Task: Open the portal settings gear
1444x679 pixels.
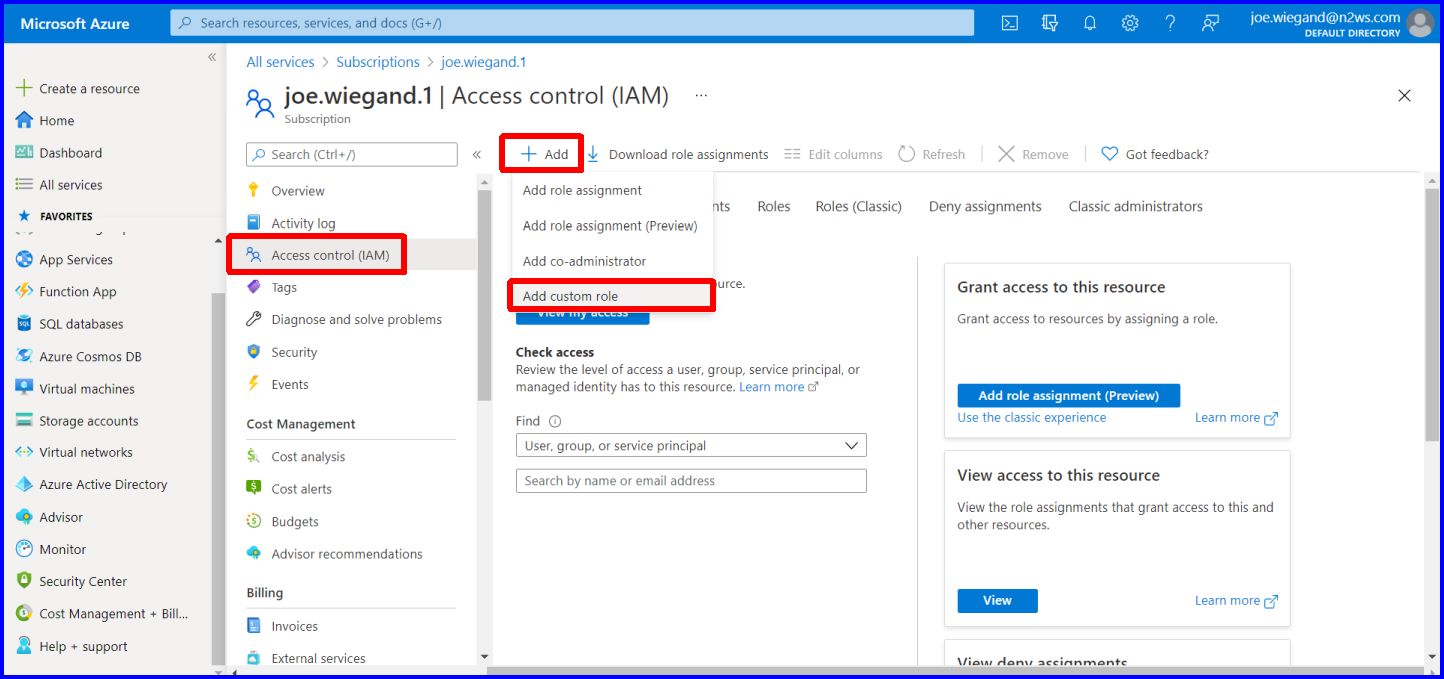Action: coord(1130,23)
